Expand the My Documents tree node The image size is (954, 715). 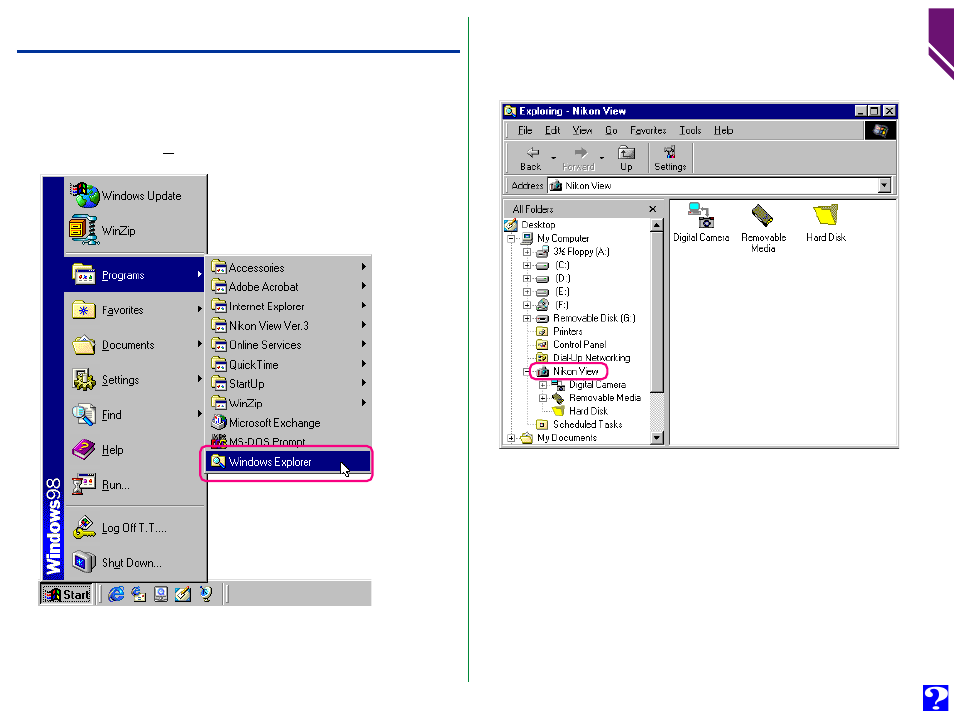pyautogui.click(x=511, y=438)
